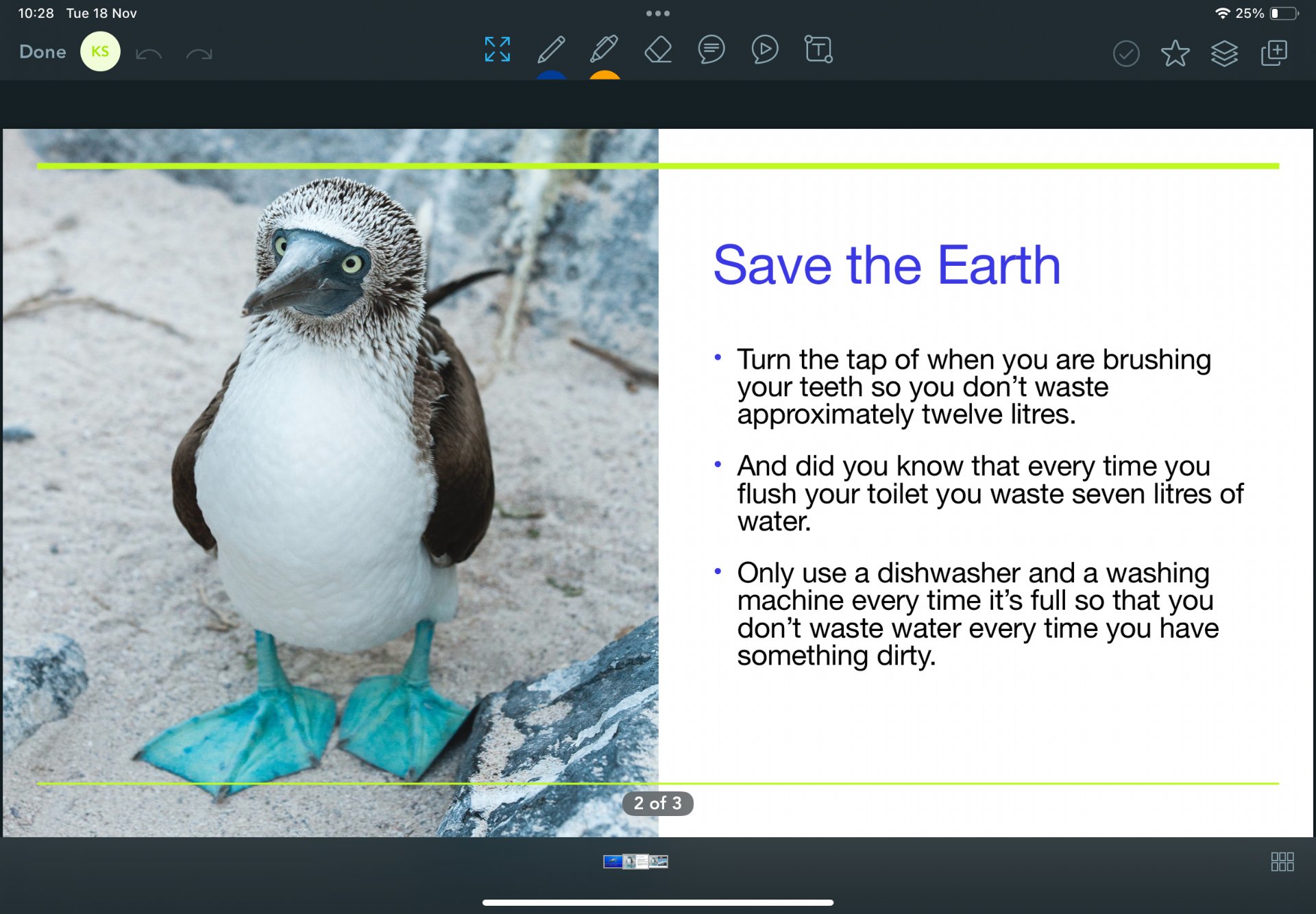Open the three-dot multitasking menu

point(657,13)
